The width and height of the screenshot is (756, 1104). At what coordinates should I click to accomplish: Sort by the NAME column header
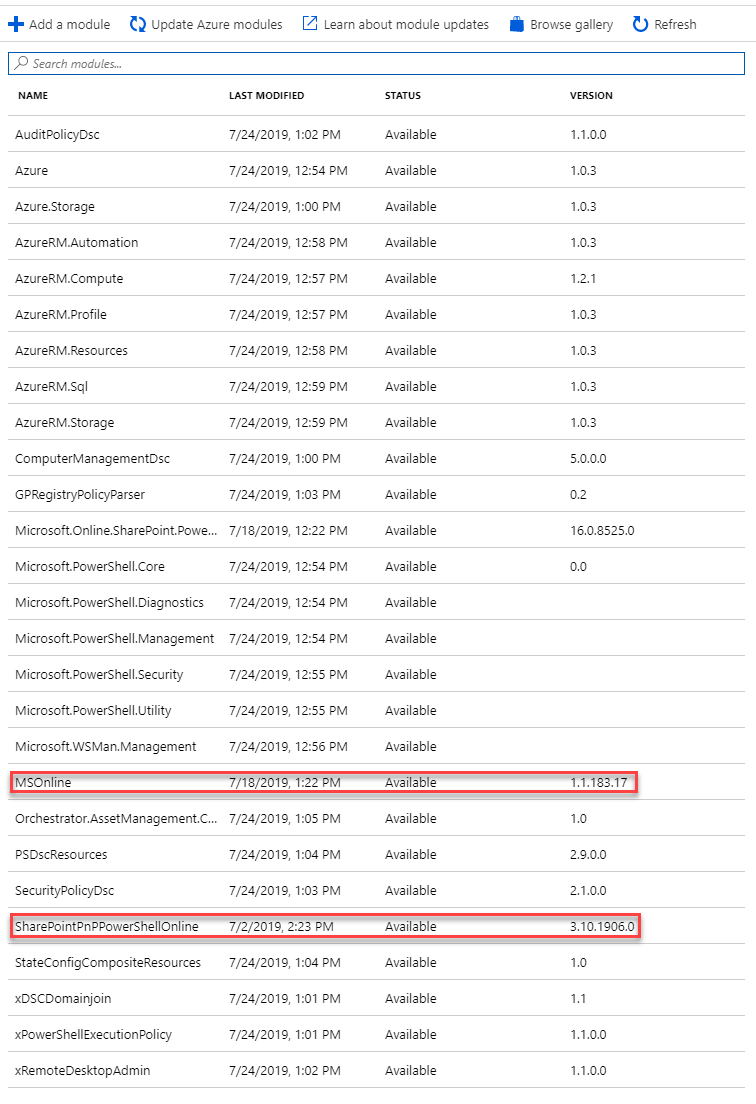(x=33, y=95)
